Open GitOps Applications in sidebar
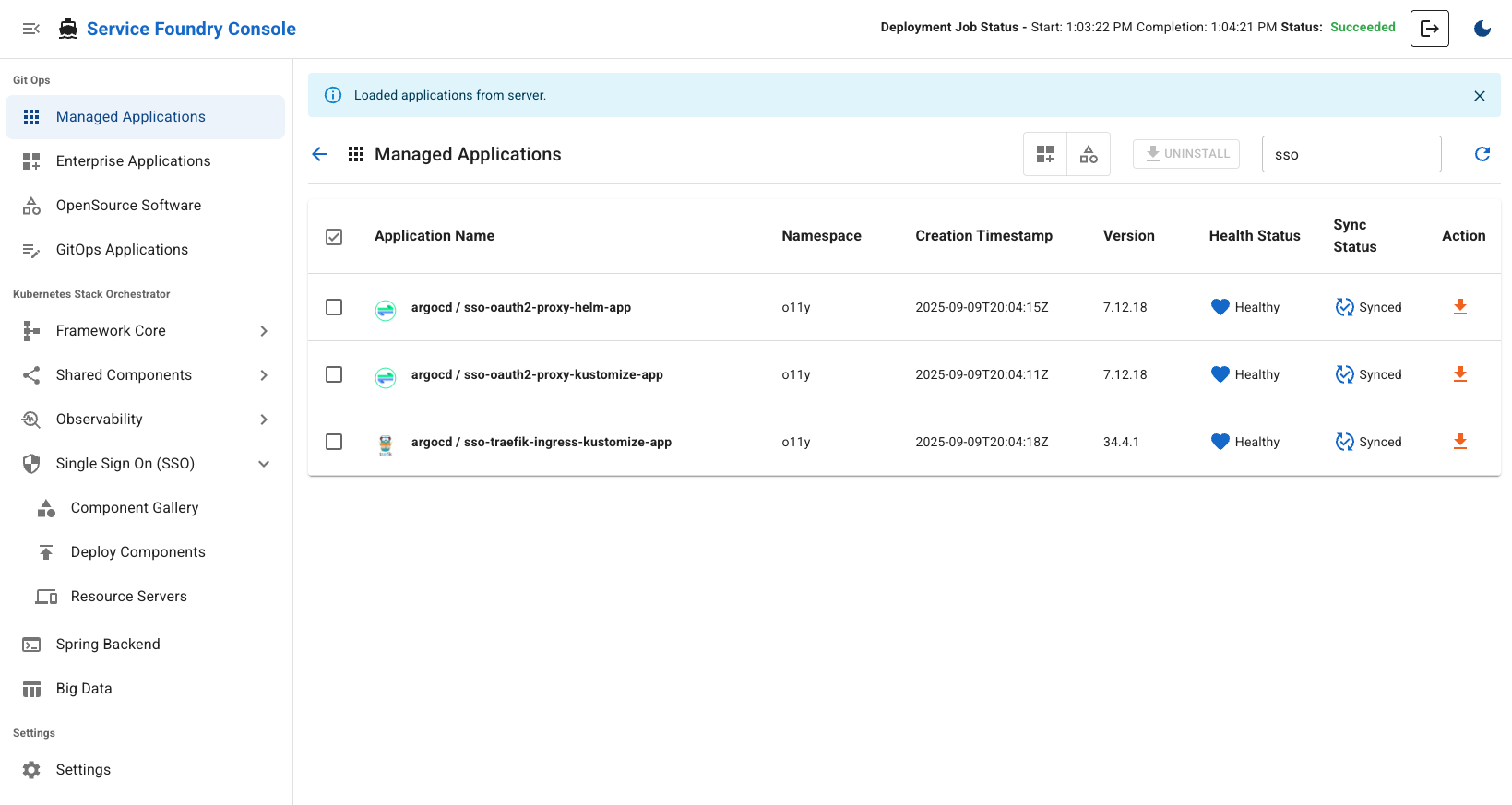Screen dimensions: 1512x805 click(x=145, y=250)
